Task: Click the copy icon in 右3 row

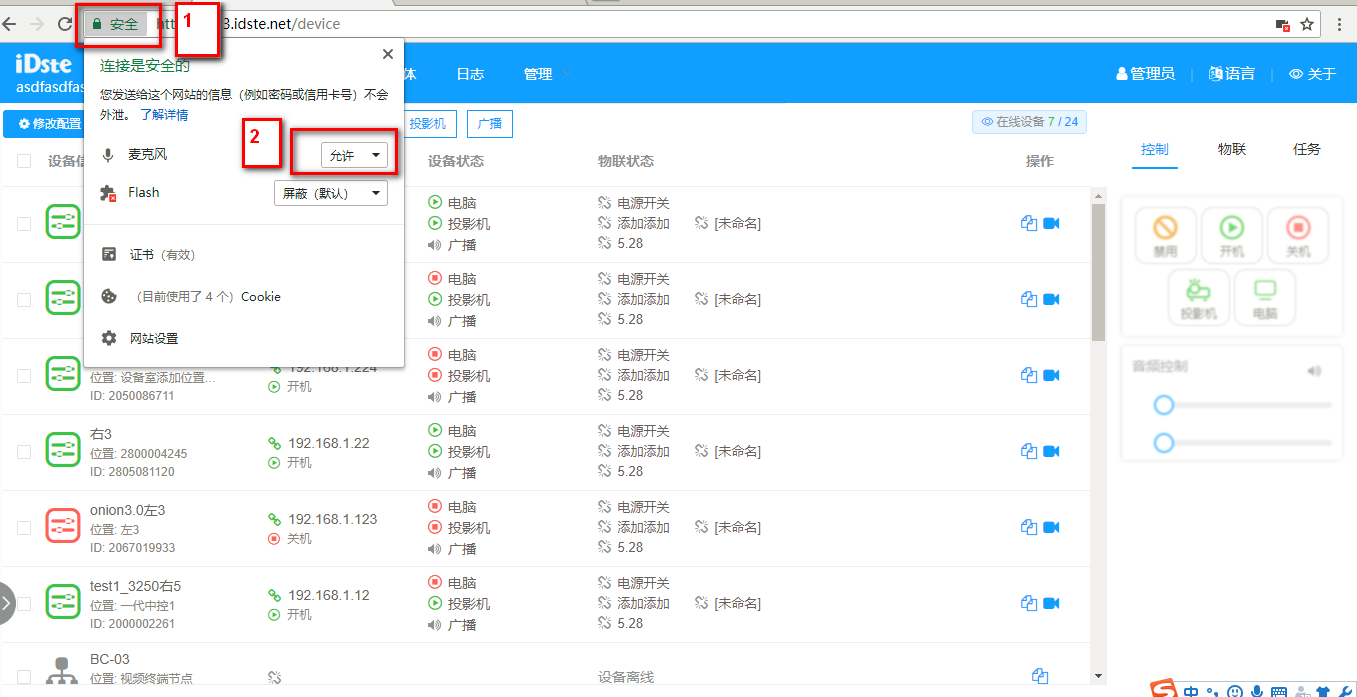Action: coord(1028,451)
